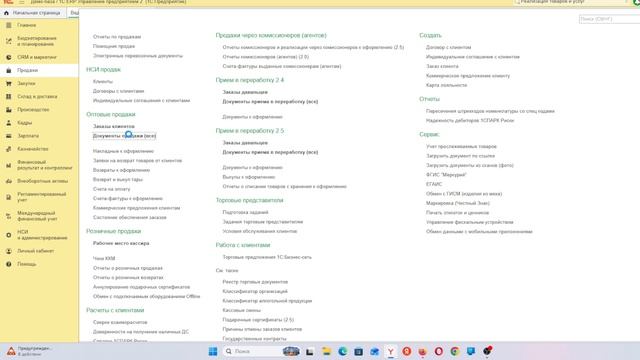Open Реестр торговых документов link
The image size is (640, 360).
pos(255,282)
